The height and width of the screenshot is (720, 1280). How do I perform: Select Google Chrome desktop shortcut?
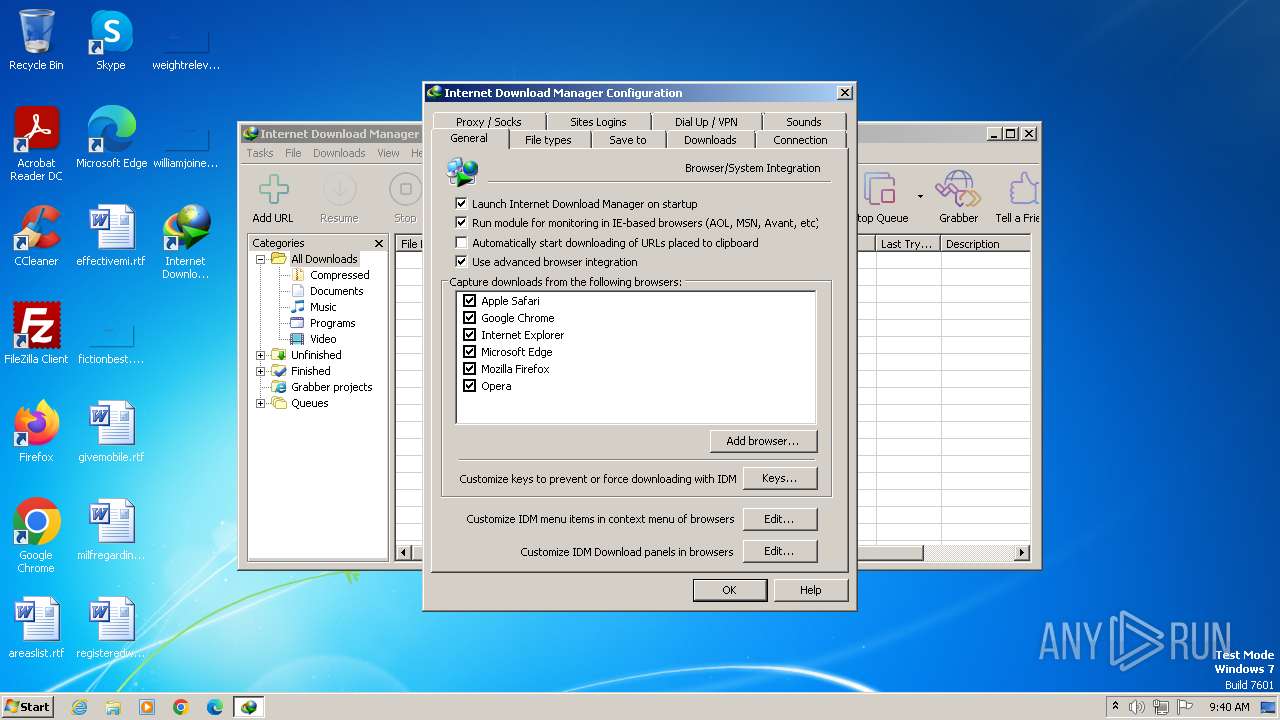pos(36,536)
